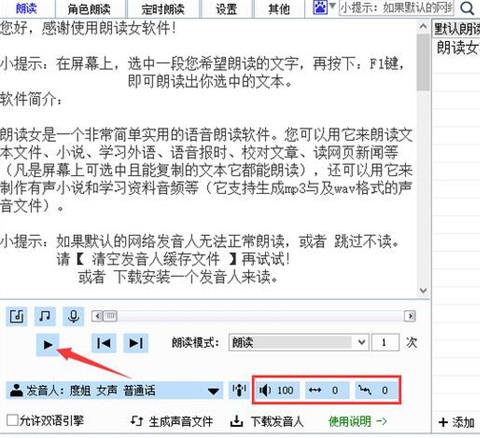Click the greeting line 您好，感谢使用朗读女软件！
The width and height of the screenshot is (480, 438).
pyautogui.click(x=88, y=28)
